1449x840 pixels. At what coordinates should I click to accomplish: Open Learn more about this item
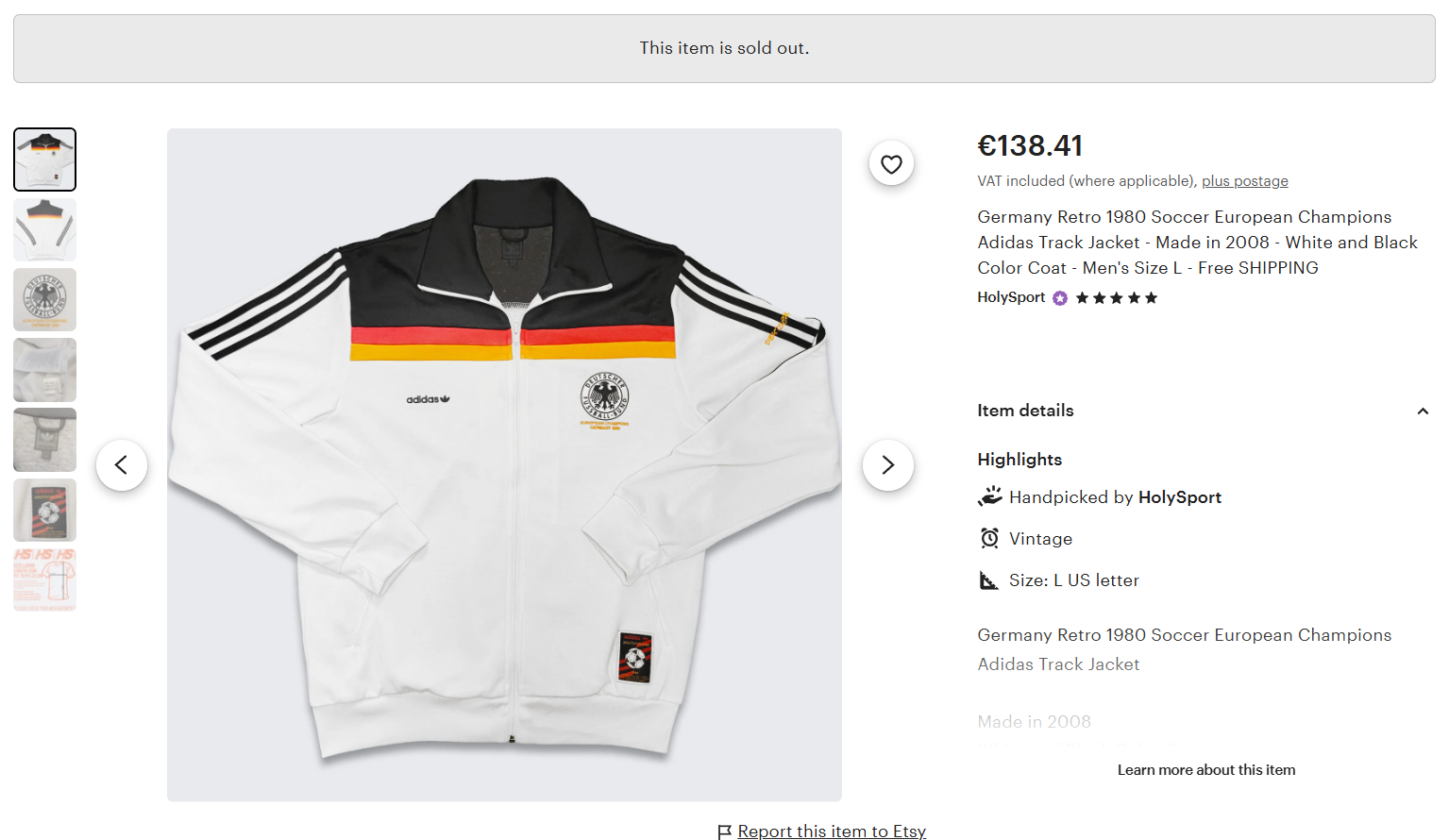pyautogui.click(x=1205, y=769)
